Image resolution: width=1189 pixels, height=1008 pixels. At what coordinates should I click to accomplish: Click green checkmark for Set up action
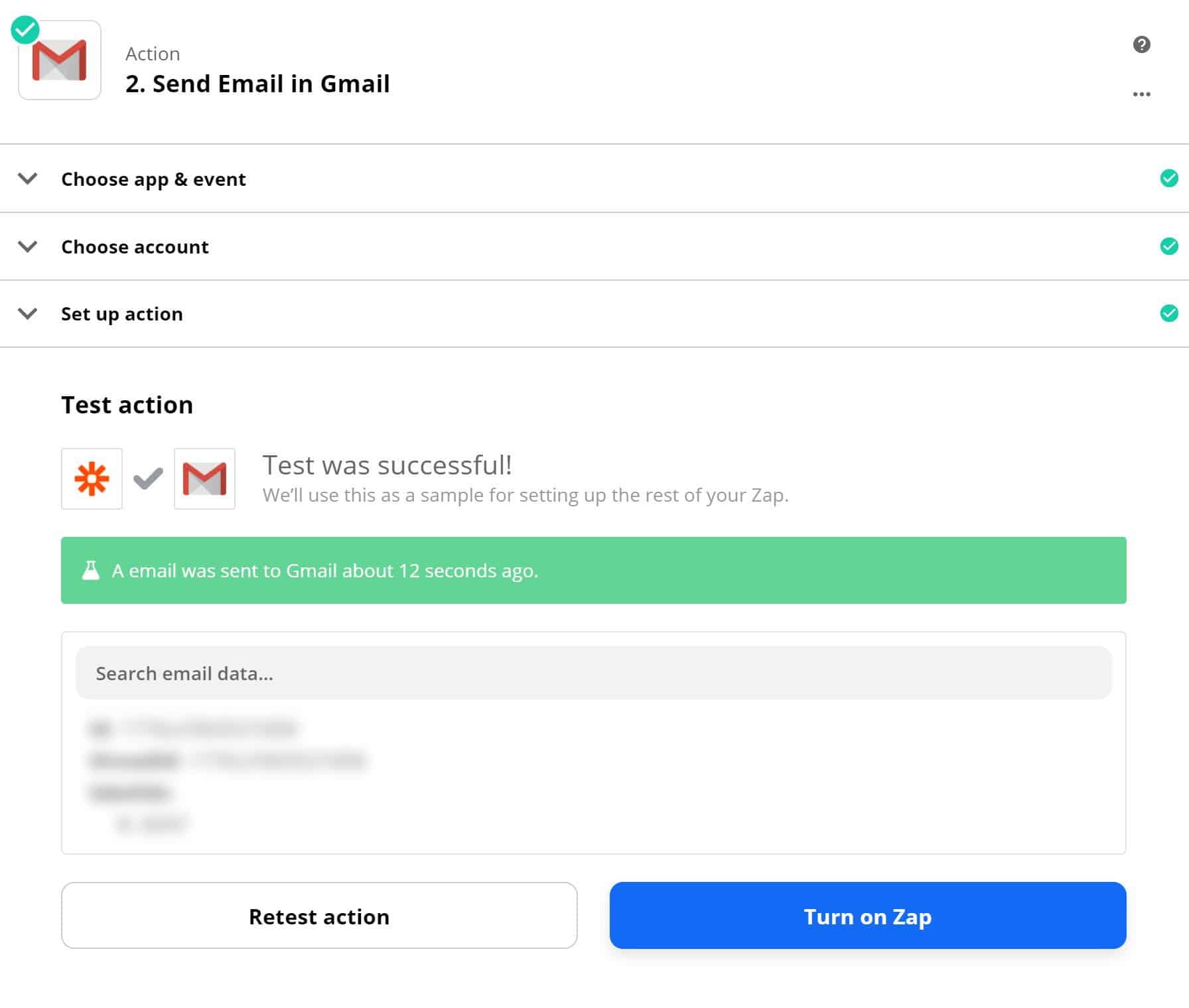point(1169,313)
